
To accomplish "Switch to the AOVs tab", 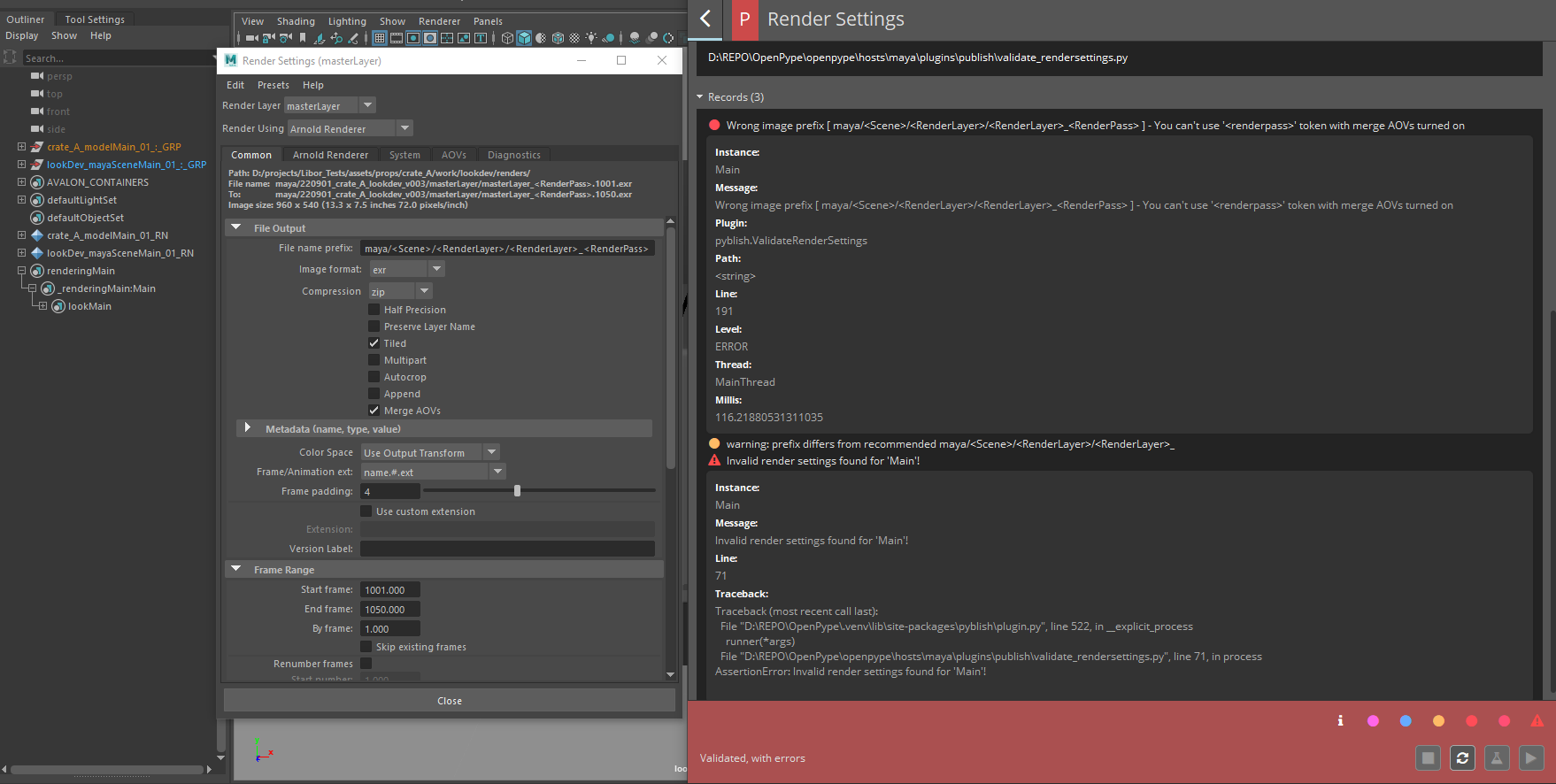I will click(x=454, y=155).
